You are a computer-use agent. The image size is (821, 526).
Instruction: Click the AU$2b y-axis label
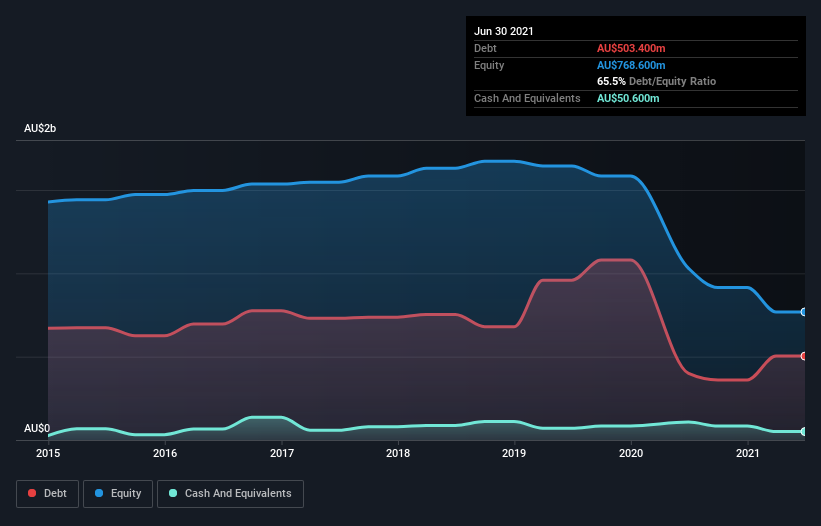click(x=40, y=129)
